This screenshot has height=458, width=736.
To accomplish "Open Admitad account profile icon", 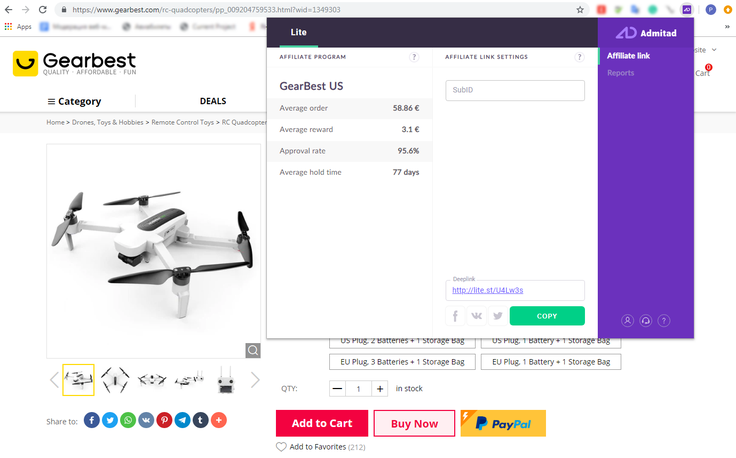I will (627, 321).
